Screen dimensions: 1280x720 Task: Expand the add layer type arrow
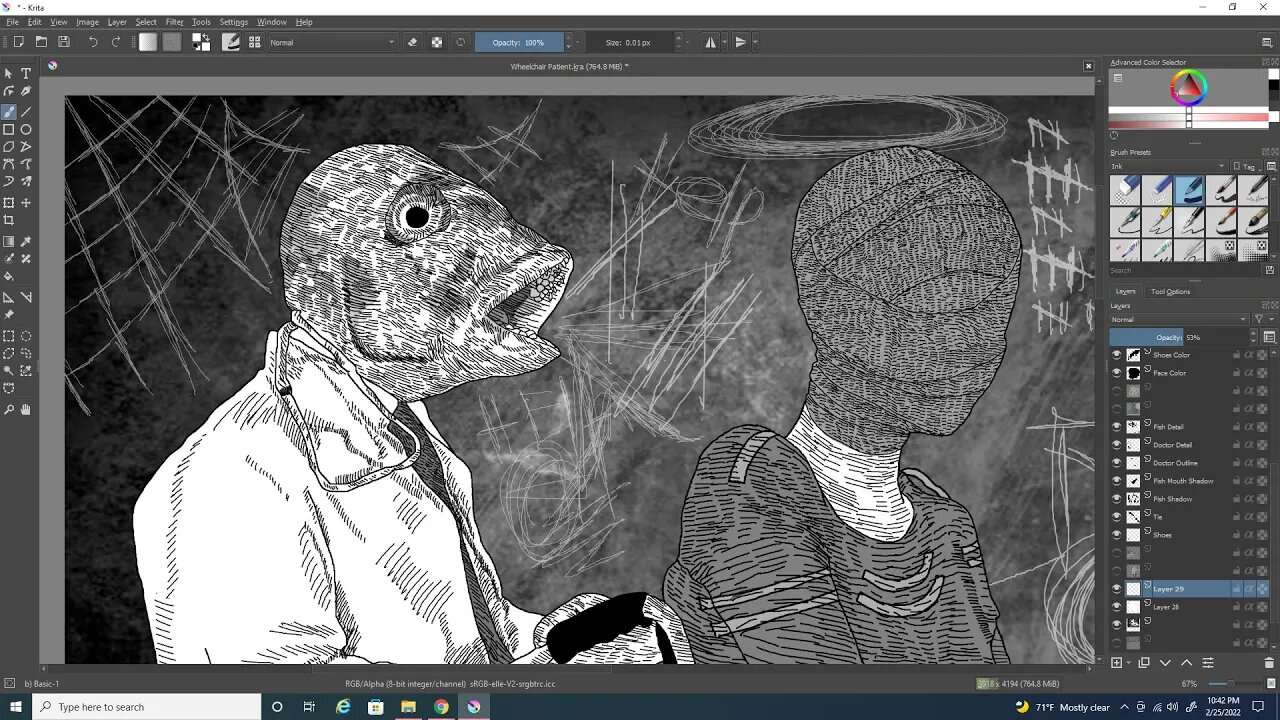pyautogui.click(x=1129, y=663)
